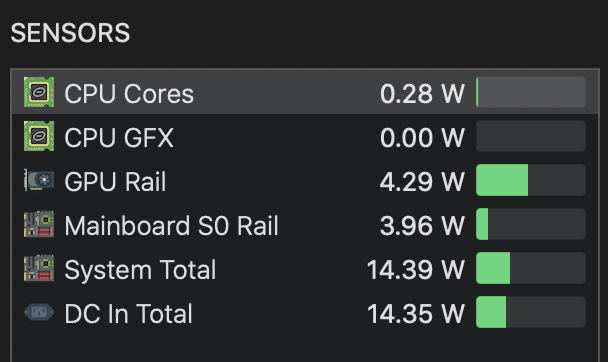The width and height of the screenshot is (608, 362).
Task: Click the System Total motherboard icon
Action: (39, 268)
